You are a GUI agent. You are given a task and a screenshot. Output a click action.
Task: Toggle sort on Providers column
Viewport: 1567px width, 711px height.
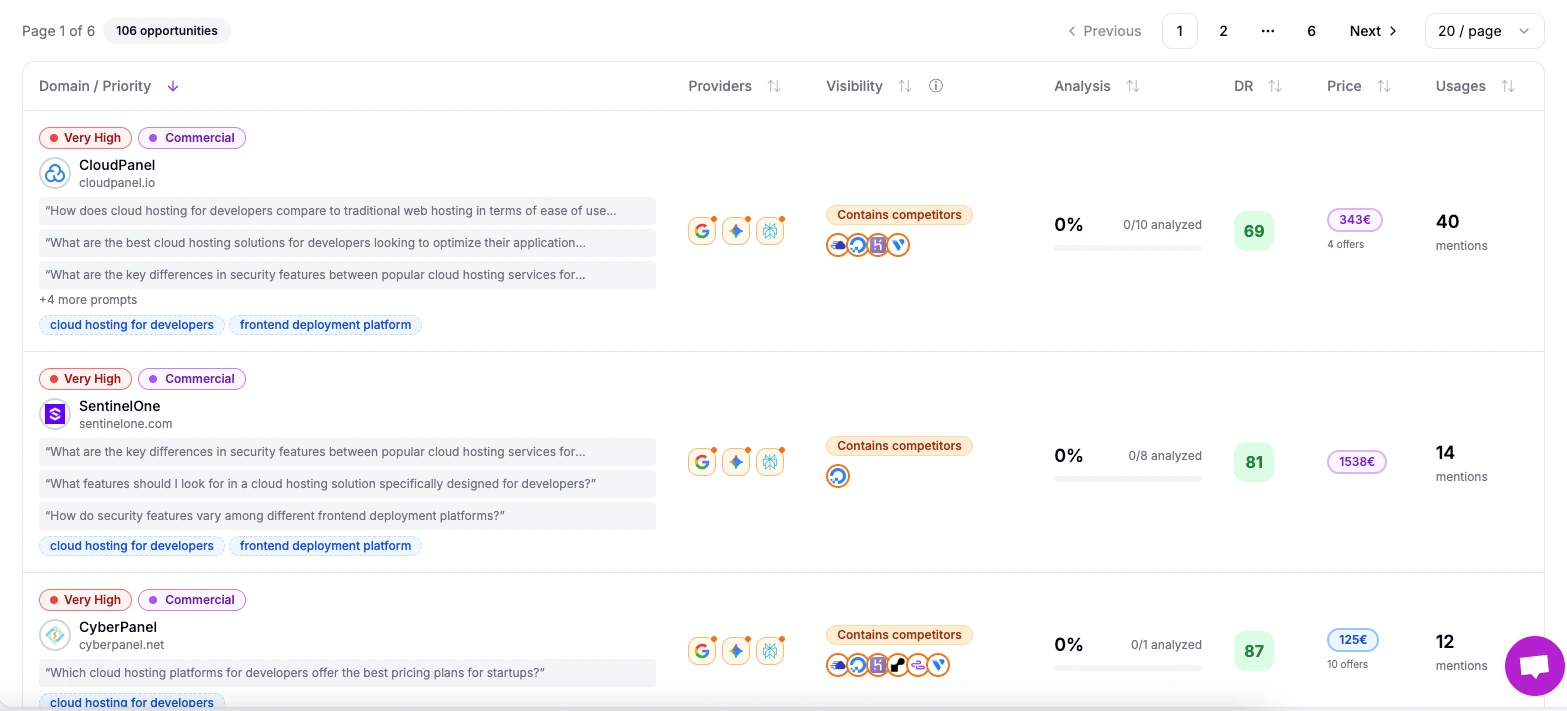point(774,86)
